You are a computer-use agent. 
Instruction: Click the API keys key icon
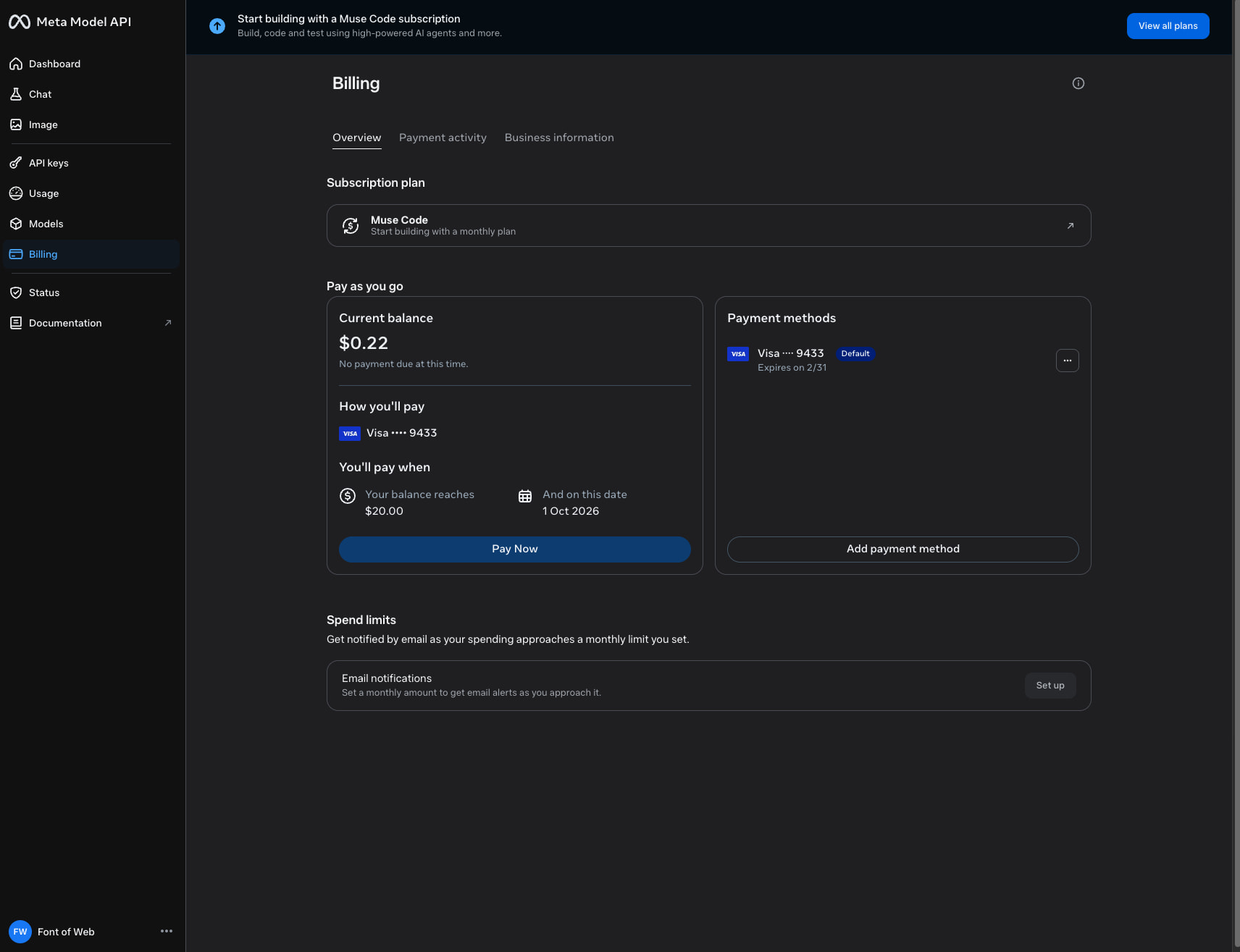pyautogui.click(x=16, y=163)
